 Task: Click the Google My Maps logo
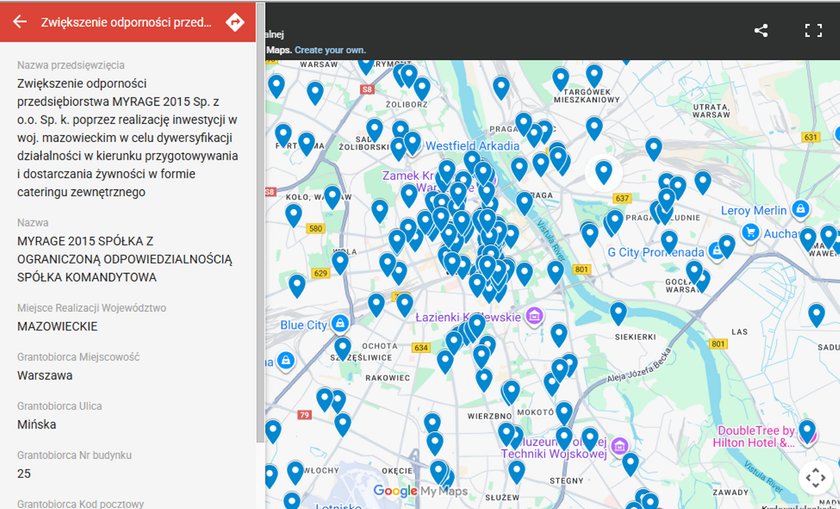(x=420, y=491)
